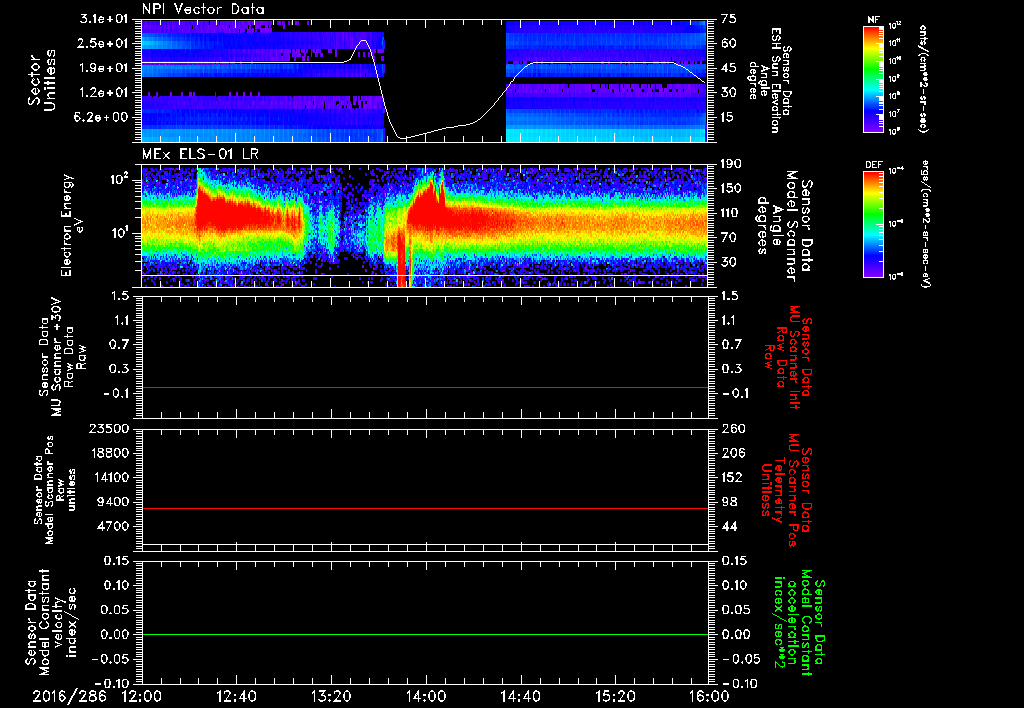Select the 'ESH Sun Elevation Angle' axis title
1024x708 pixels.
pos(770,80)
